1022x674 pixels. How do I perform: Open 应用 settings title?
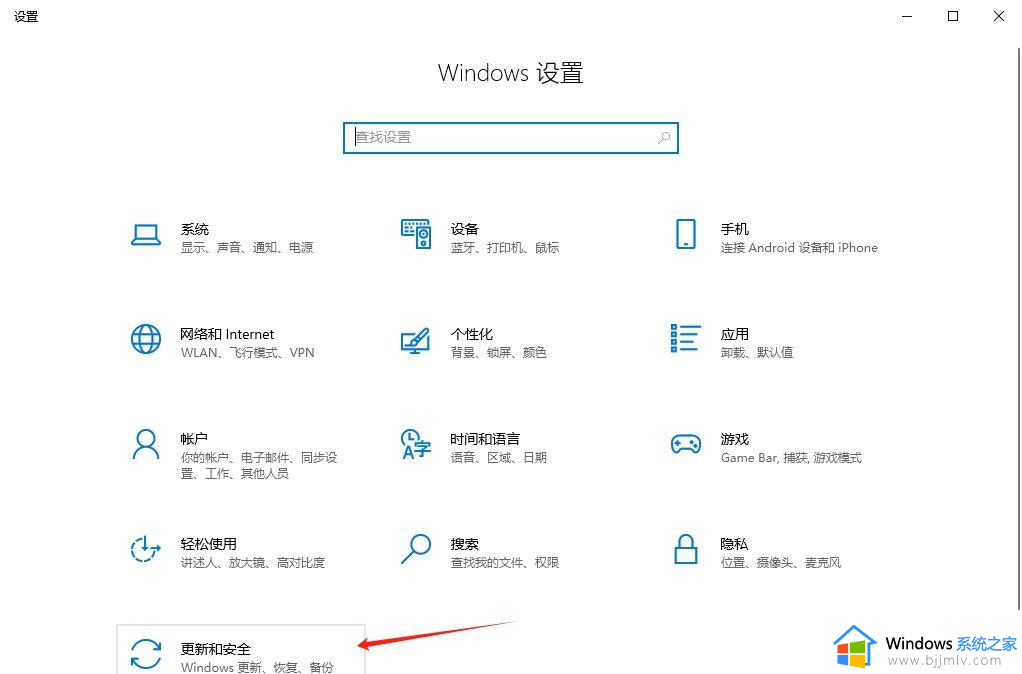735,334
